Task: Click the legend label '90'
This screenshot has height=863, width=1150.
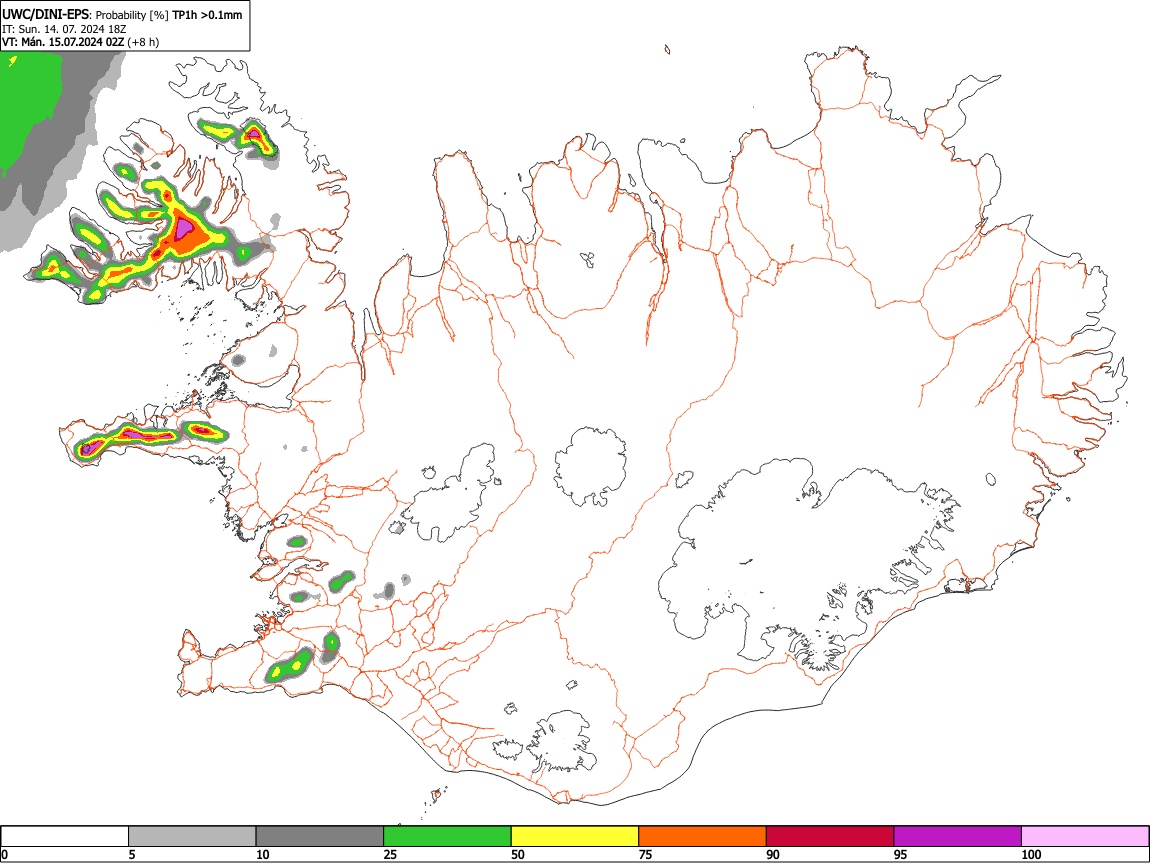Action: coord(773,854)
